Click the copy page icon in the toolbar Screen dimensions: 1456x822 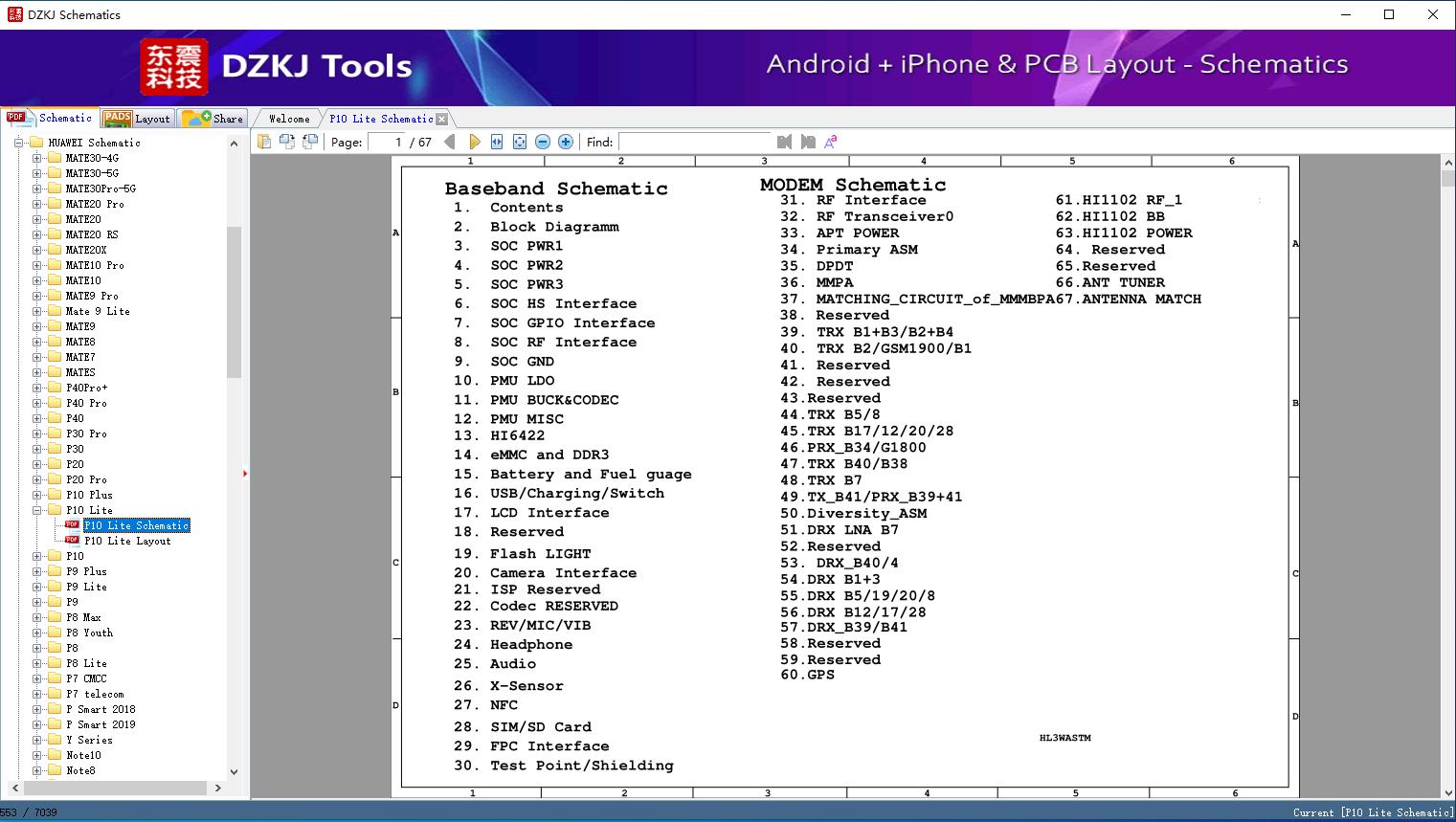264,142
